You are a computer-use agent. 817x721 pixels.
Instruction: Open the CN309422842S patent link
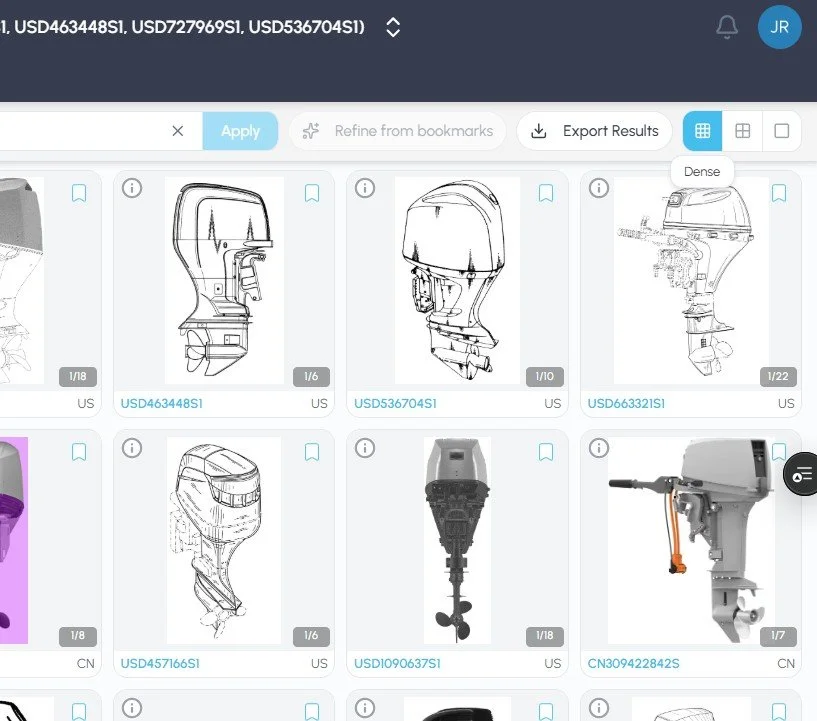click(x=634, y=663)
